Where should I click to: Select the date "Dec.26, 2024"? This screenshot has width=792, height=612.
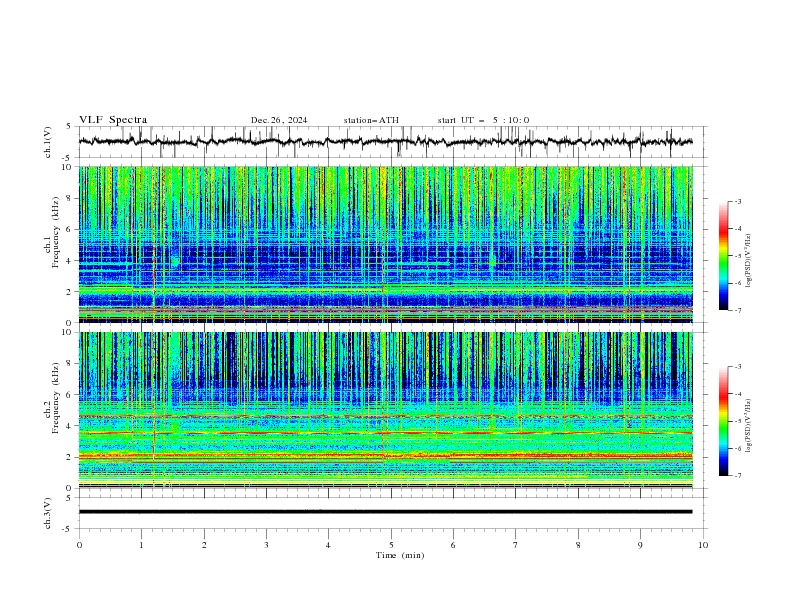(x=279, y=120)
